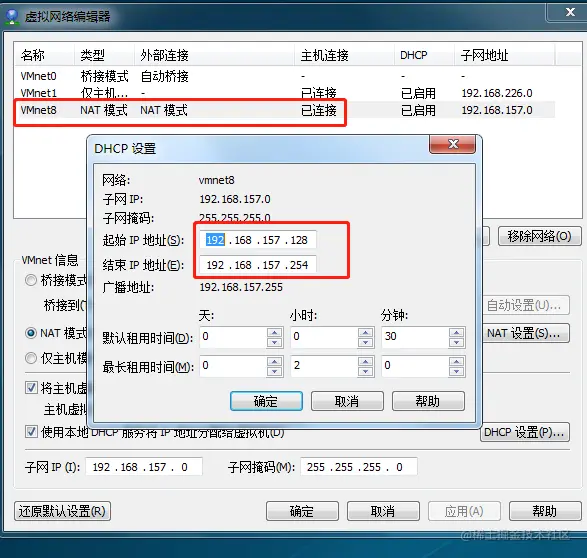587x558 pixels.
Task: Click the 外部连接 column header
Action: (x=214, y=55)
